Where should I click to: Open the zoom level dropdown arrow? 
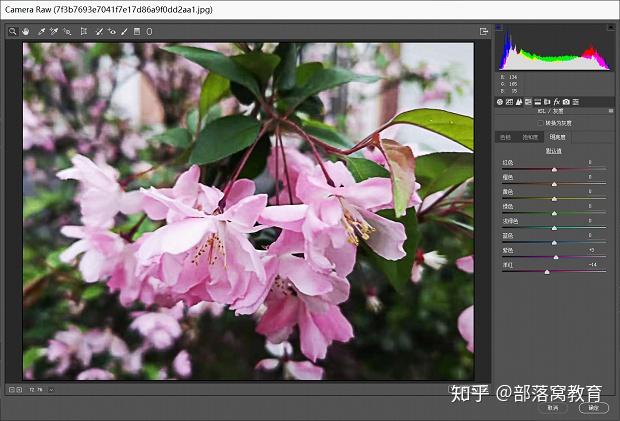point(51,390)
